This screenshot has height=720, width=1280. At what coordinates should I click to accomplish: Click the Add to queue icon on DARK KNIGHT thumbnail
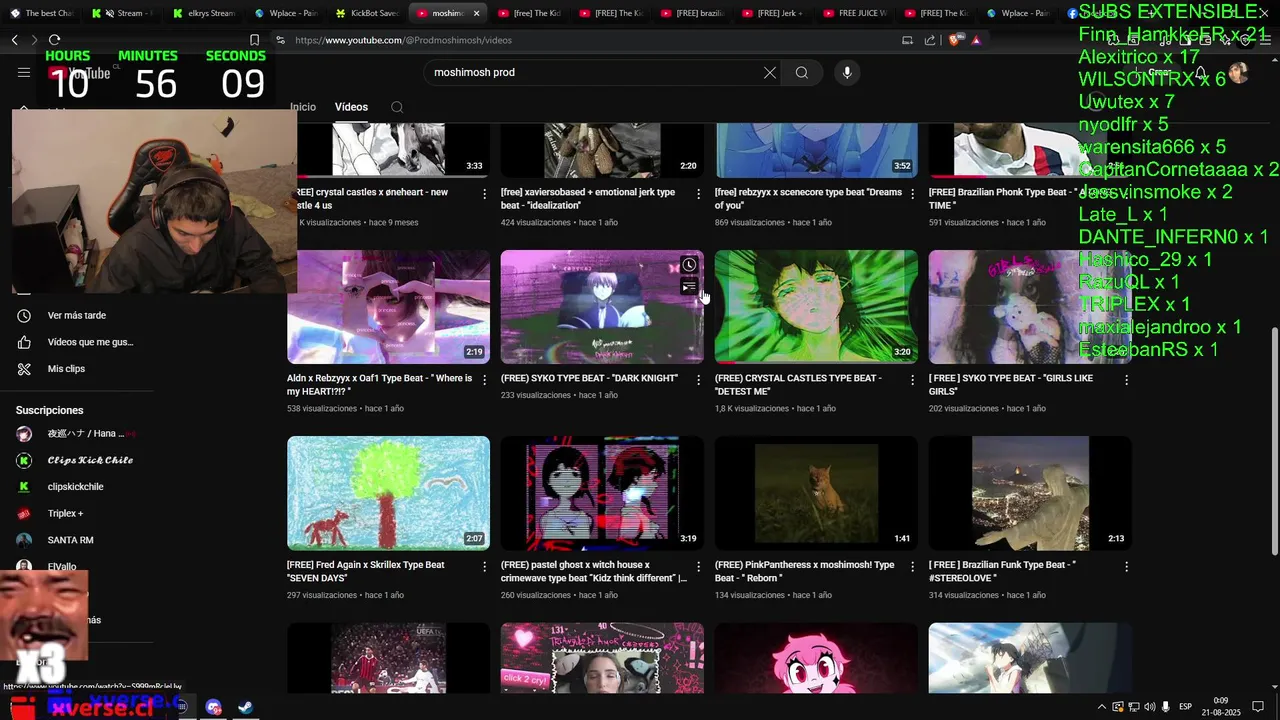pos(689,288)
